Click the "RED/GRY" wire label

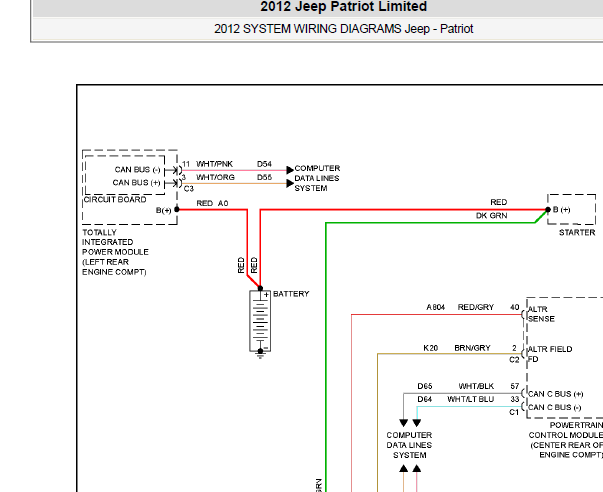pyautogui.click(x=476, y=307)
